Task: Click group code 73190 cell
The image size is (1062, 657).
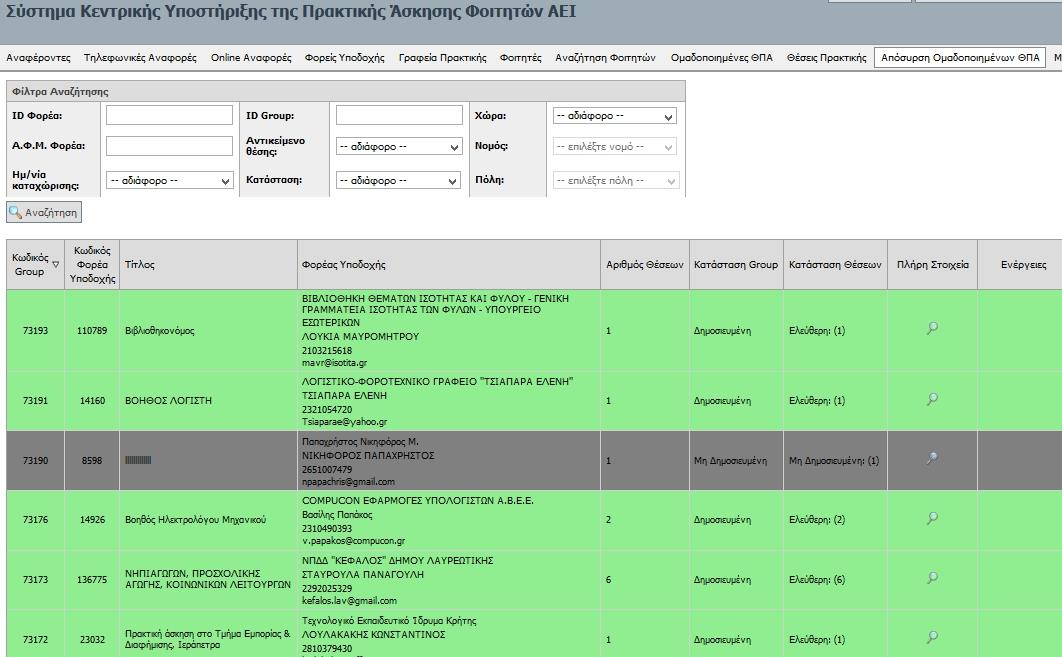Action: click(x=35, y=461)
